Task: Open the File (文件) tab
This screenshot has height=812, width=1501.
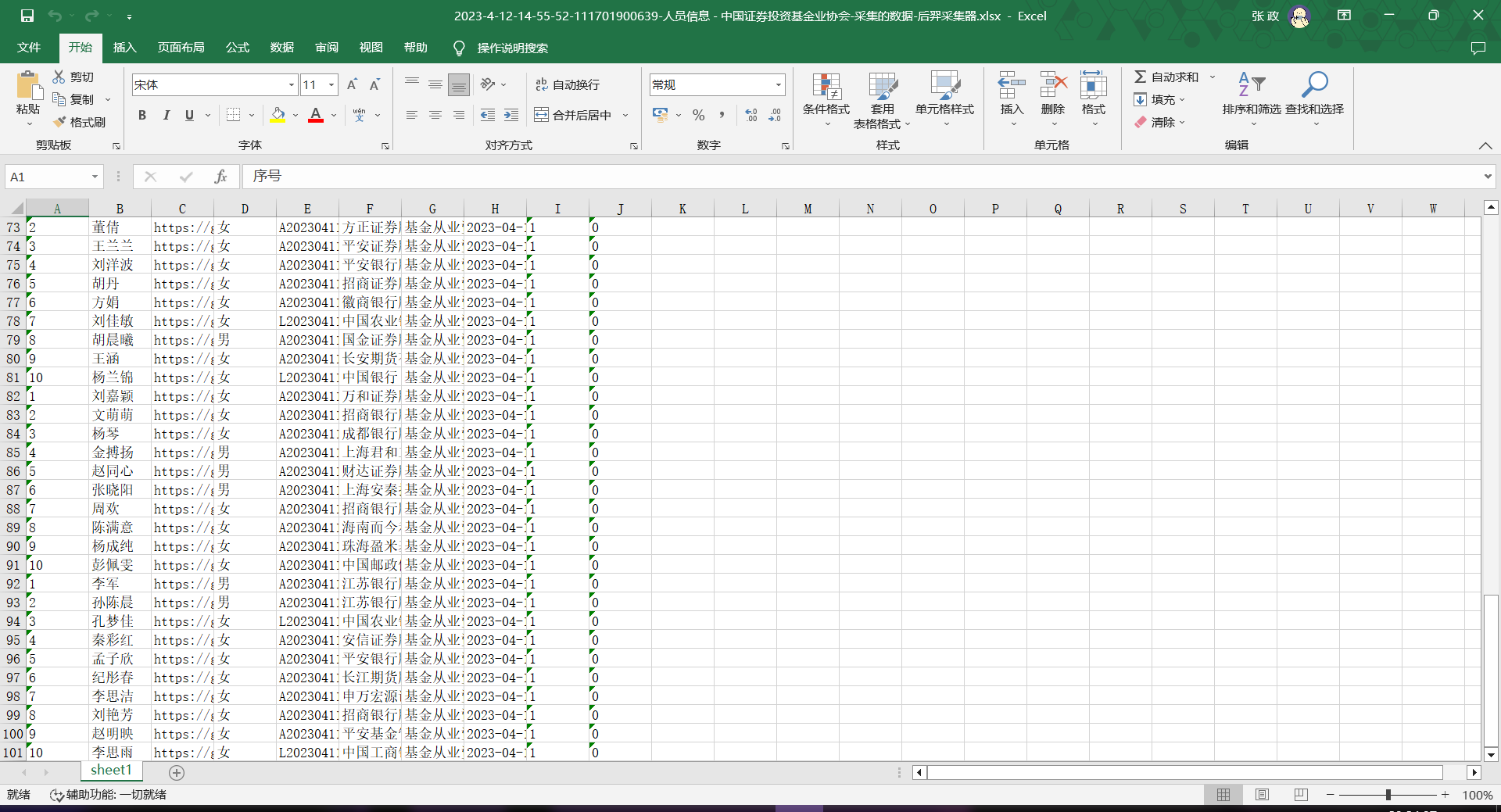Action: click(x=29, y=48)
